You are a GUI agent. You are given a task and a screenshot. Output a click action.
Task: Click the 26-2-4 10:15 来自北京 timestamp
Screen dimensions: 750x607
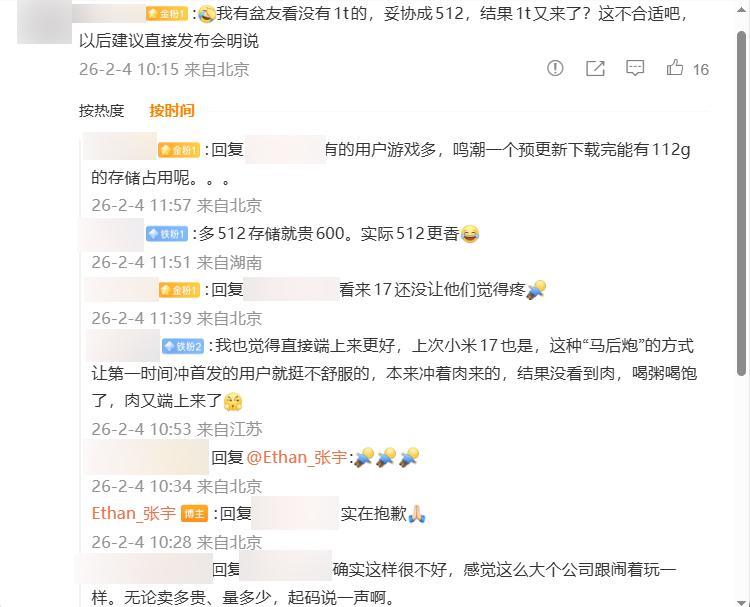pos(164,69)
